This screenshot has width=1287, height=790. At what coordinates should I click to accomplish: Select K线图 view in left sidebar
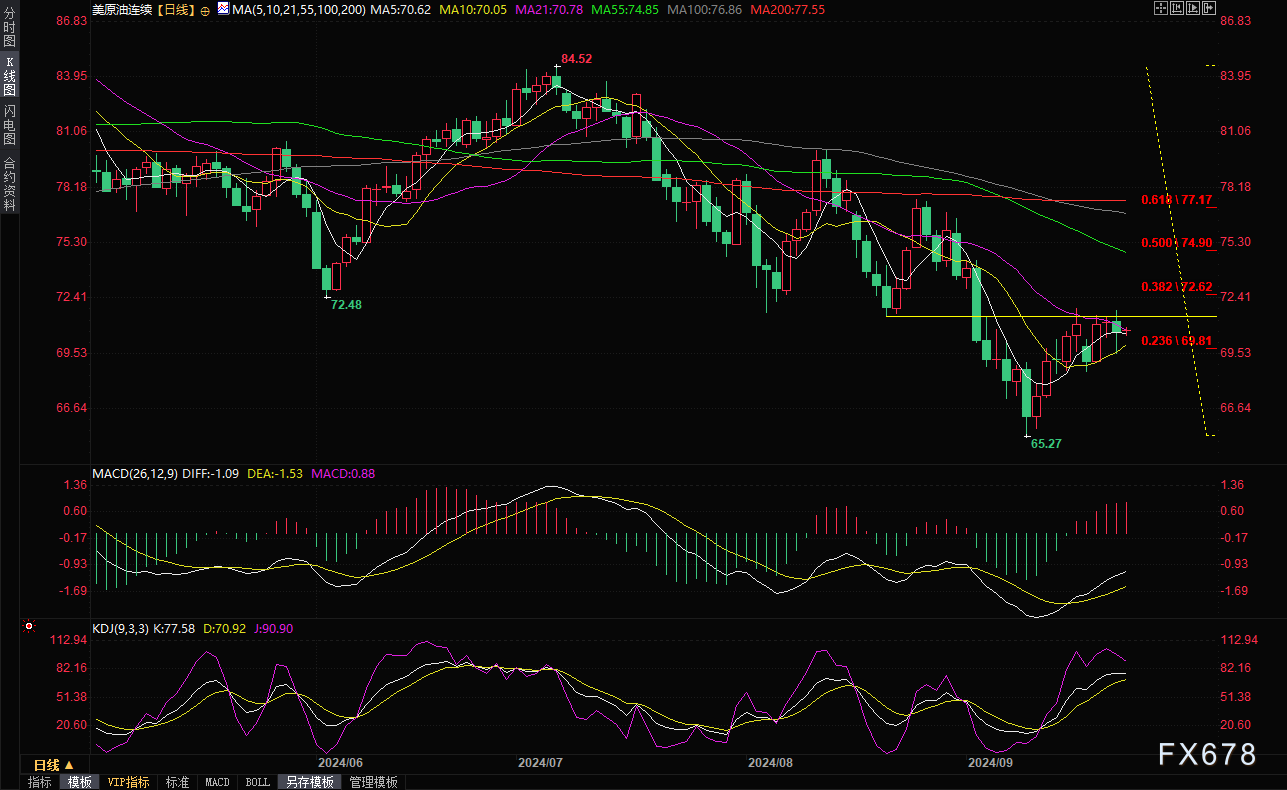(9, 76)
